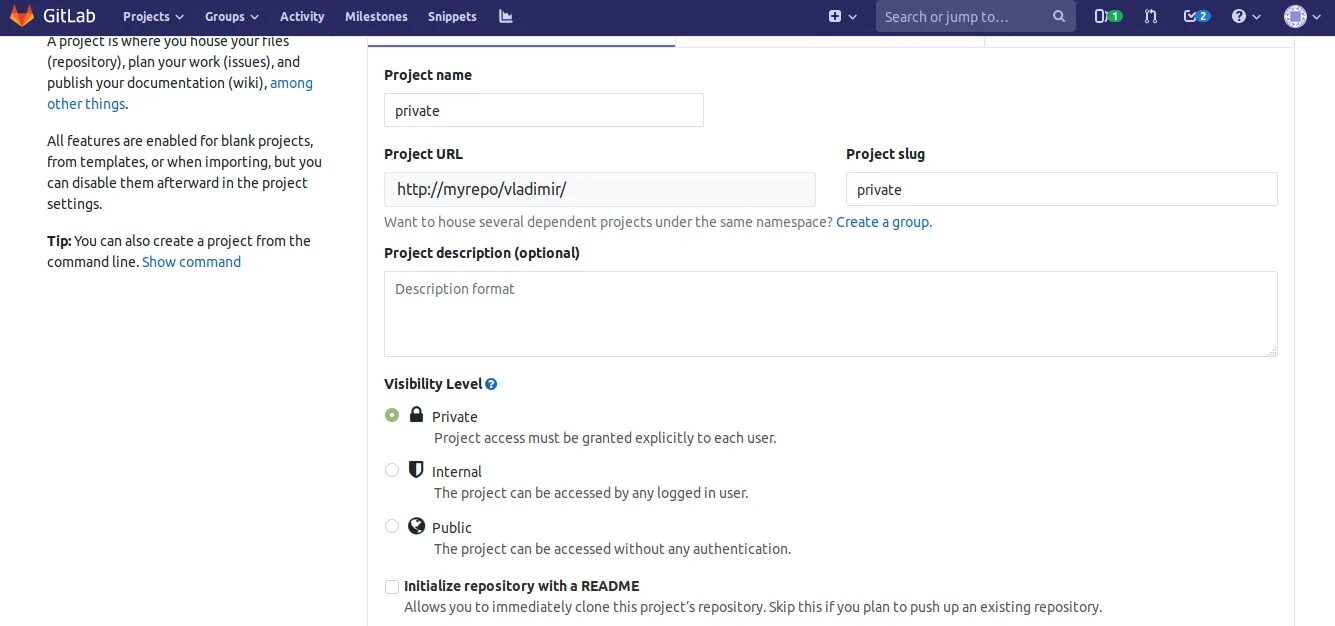Select the Private visibility radio button
Screen dimensions: 1335x626
tap(392, 415)
